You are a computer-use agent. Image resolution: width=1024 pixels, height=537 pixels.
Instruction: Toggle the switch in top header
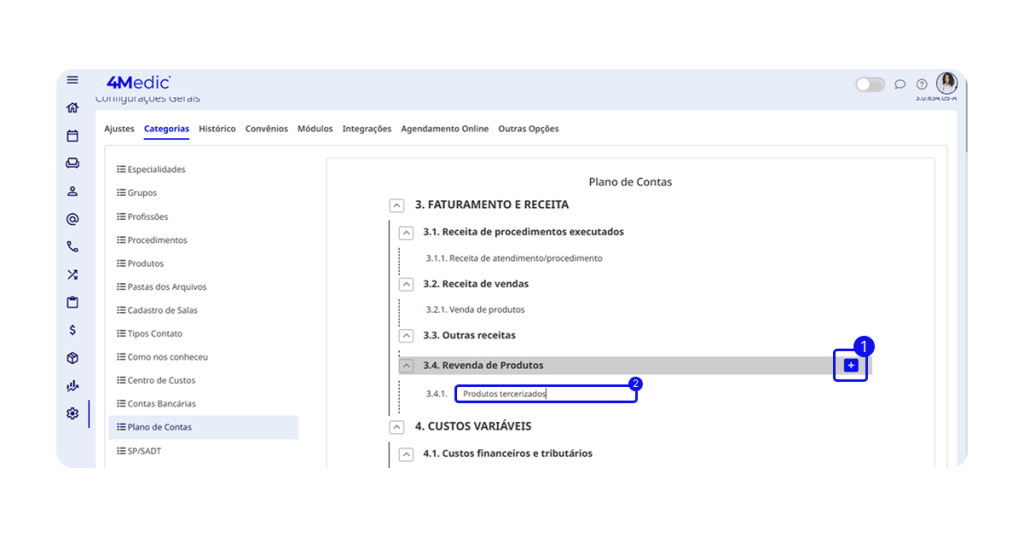pyautogui.click(x=869, y=84)
